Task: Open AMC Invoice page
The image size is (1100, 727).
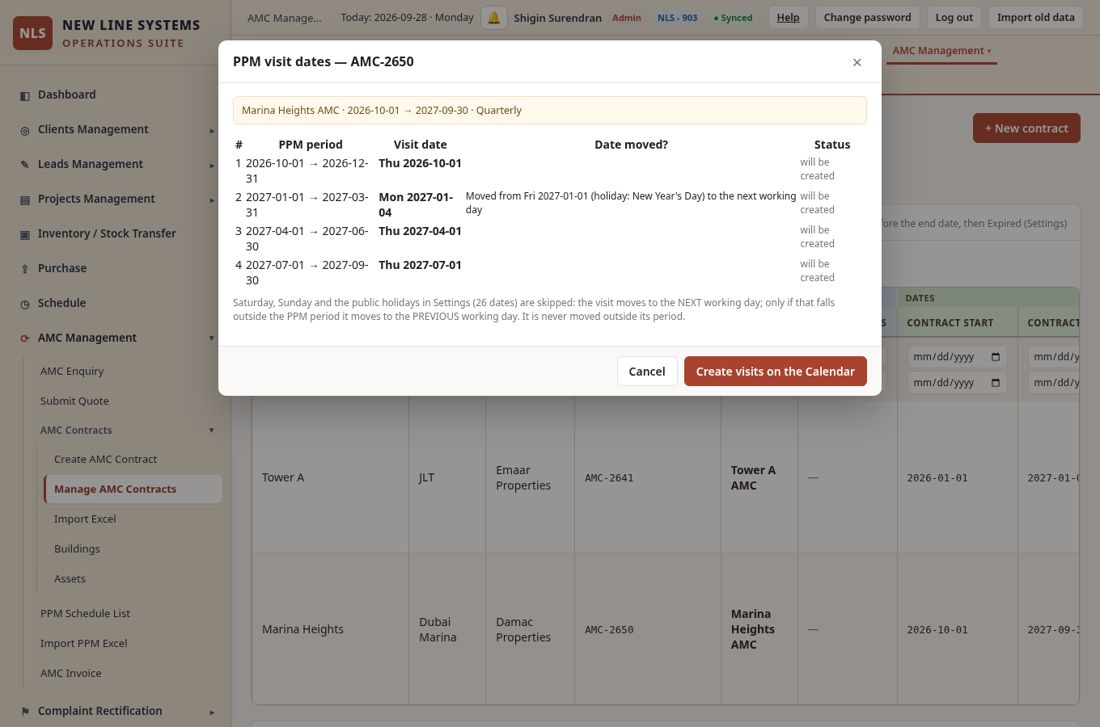Action: pos(70,674)
